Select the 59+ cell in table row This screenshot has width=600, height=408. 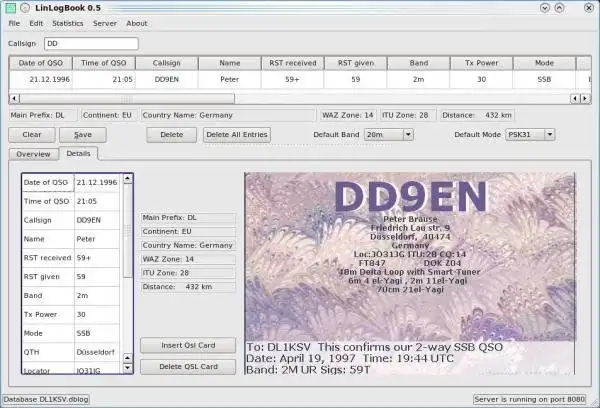293,80
